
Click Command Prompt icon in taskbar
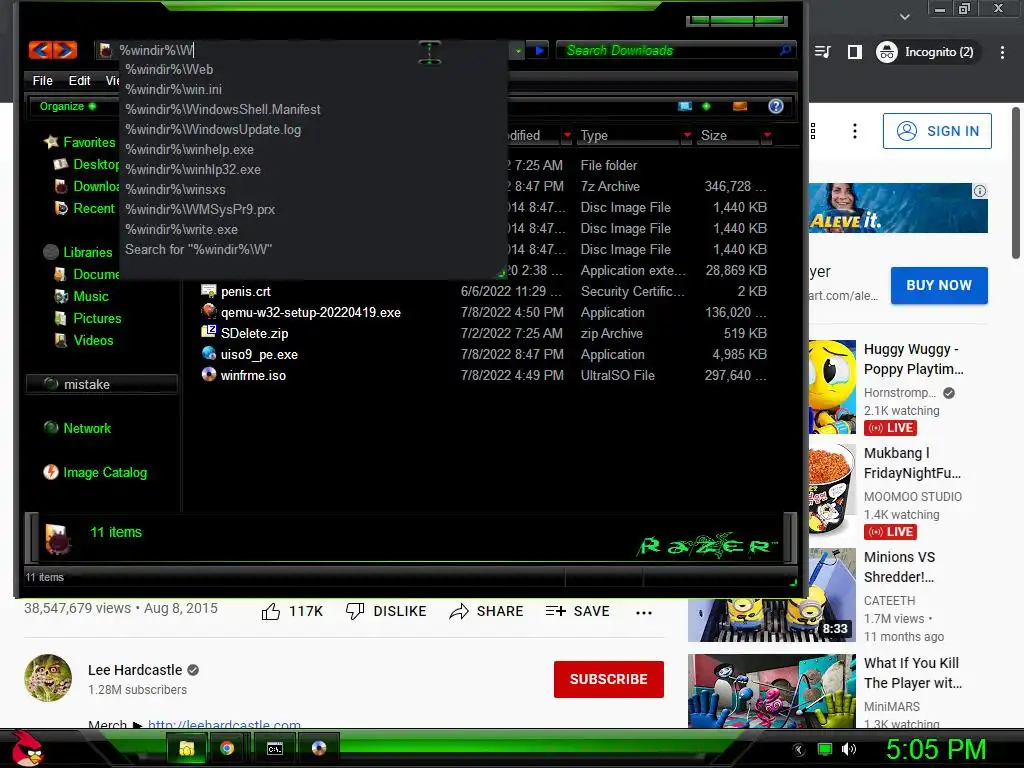point(275,748)
